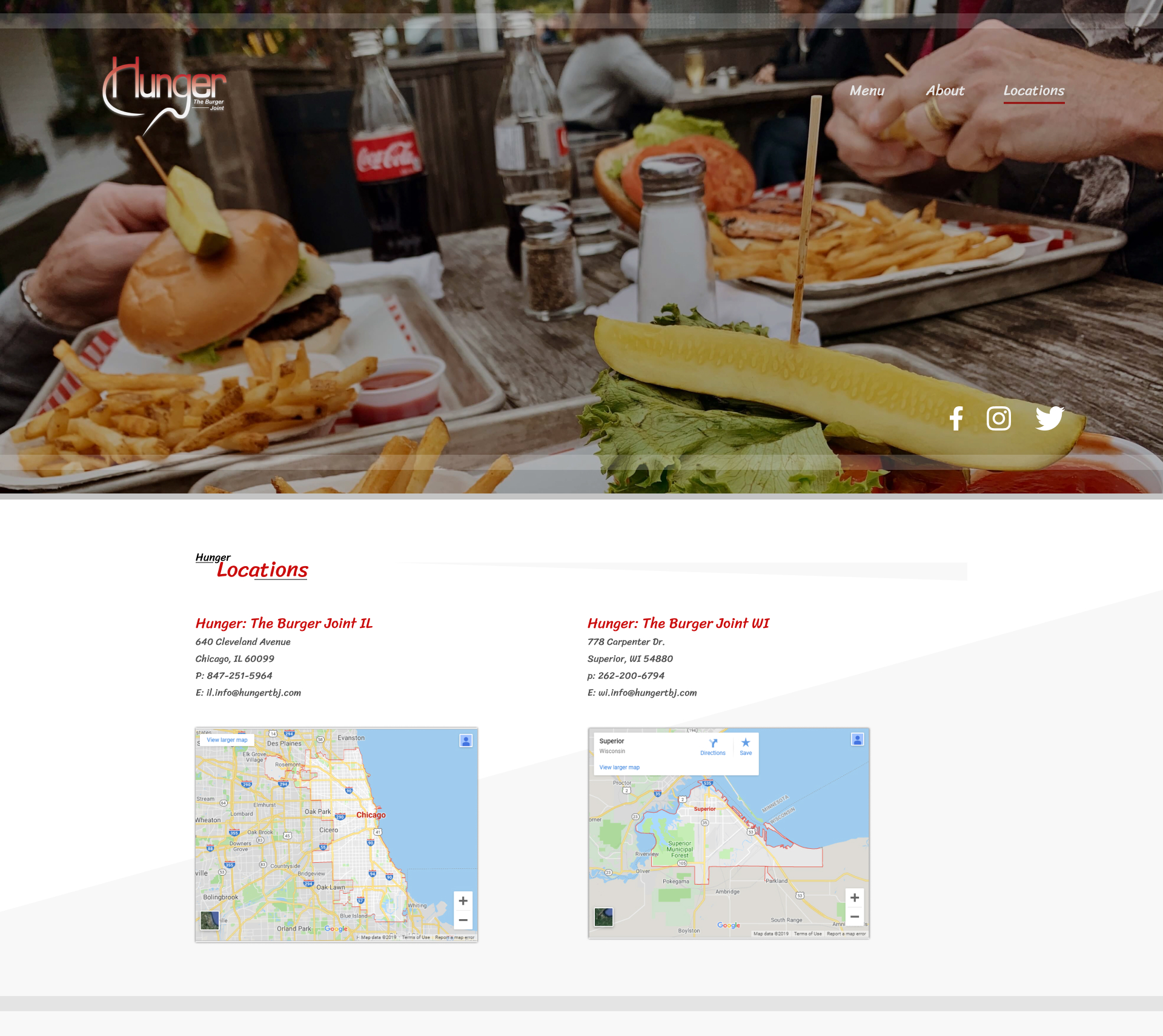This screenshot has height=1036, width=1163.
Task: Open the Menu navigation tab
Action: pos(866,90)
